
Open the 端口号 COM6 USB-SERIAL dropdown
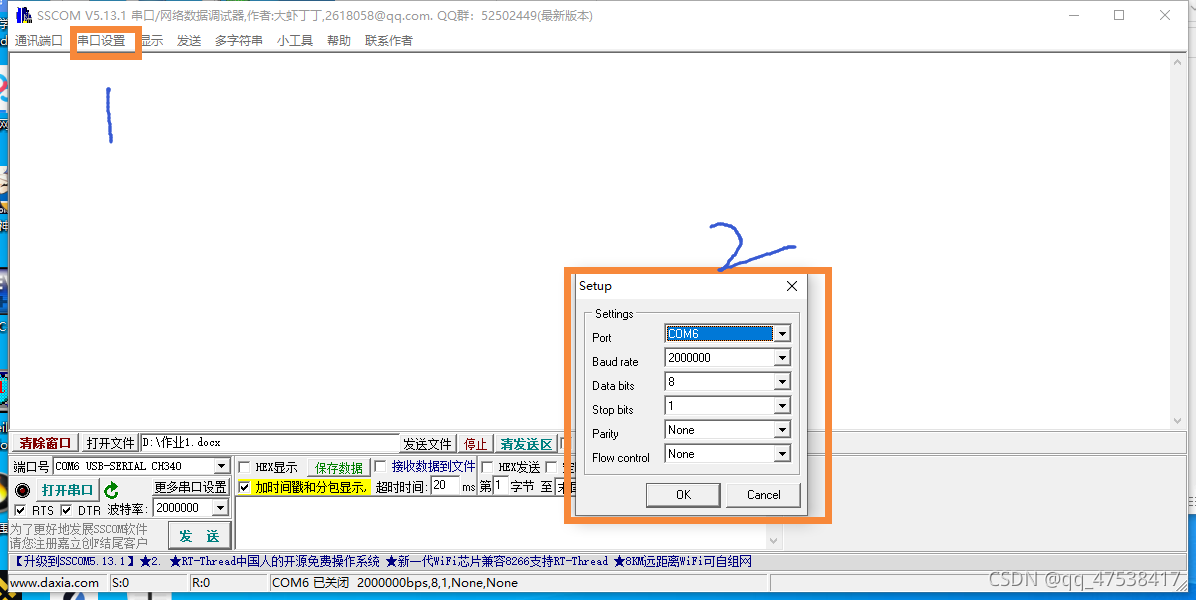click(x=221, y=466)
